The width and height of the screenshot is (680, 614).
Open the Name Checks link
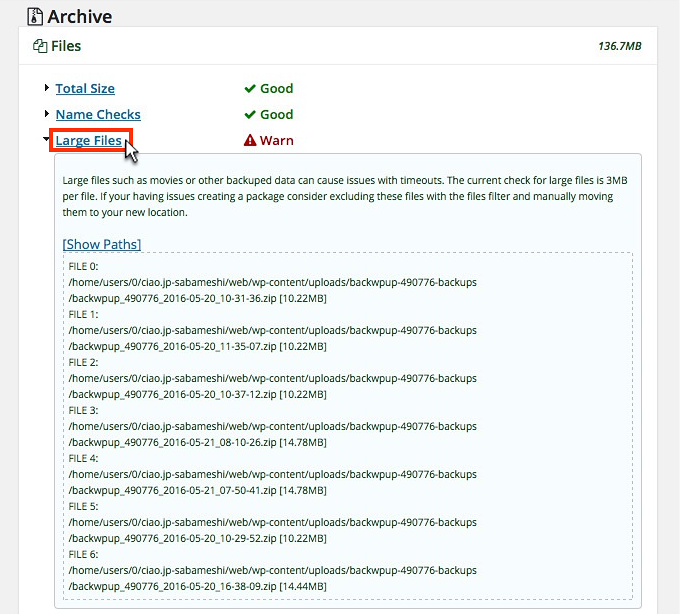click(98, 114)
